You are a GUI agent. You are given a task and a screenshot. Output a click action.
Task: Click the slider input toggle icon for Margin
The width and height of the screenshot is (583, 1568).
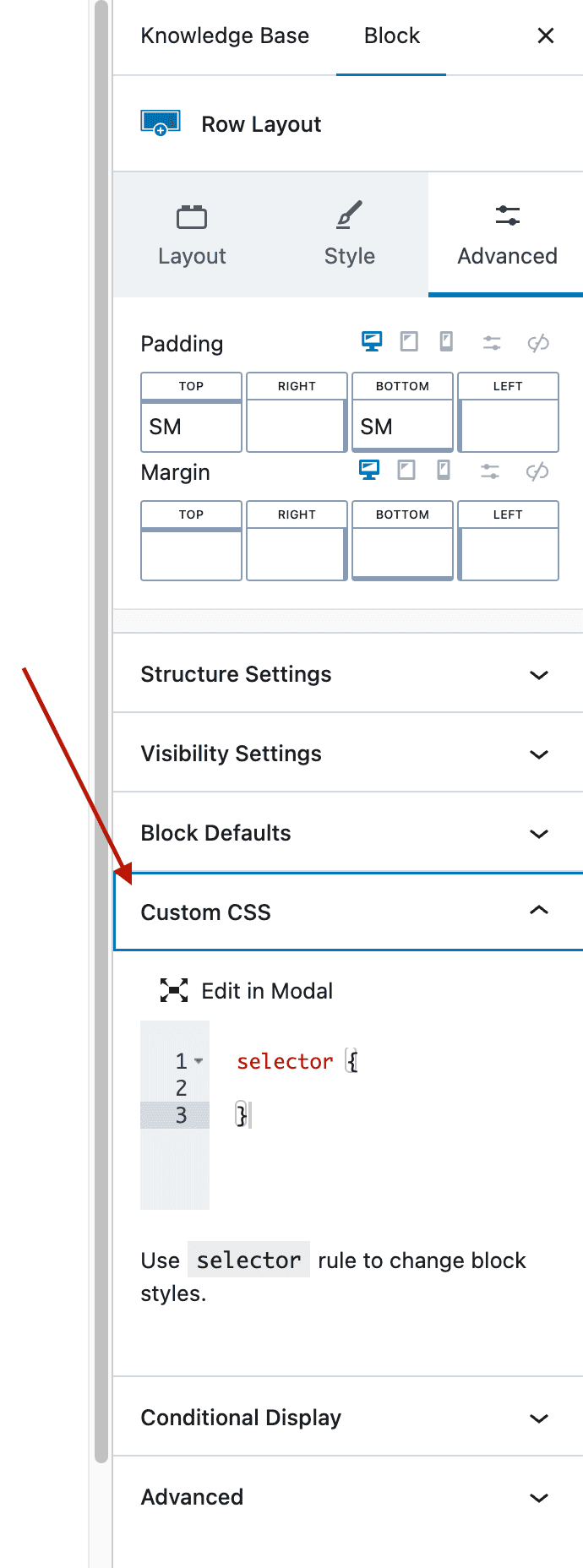tap(490, 471)
